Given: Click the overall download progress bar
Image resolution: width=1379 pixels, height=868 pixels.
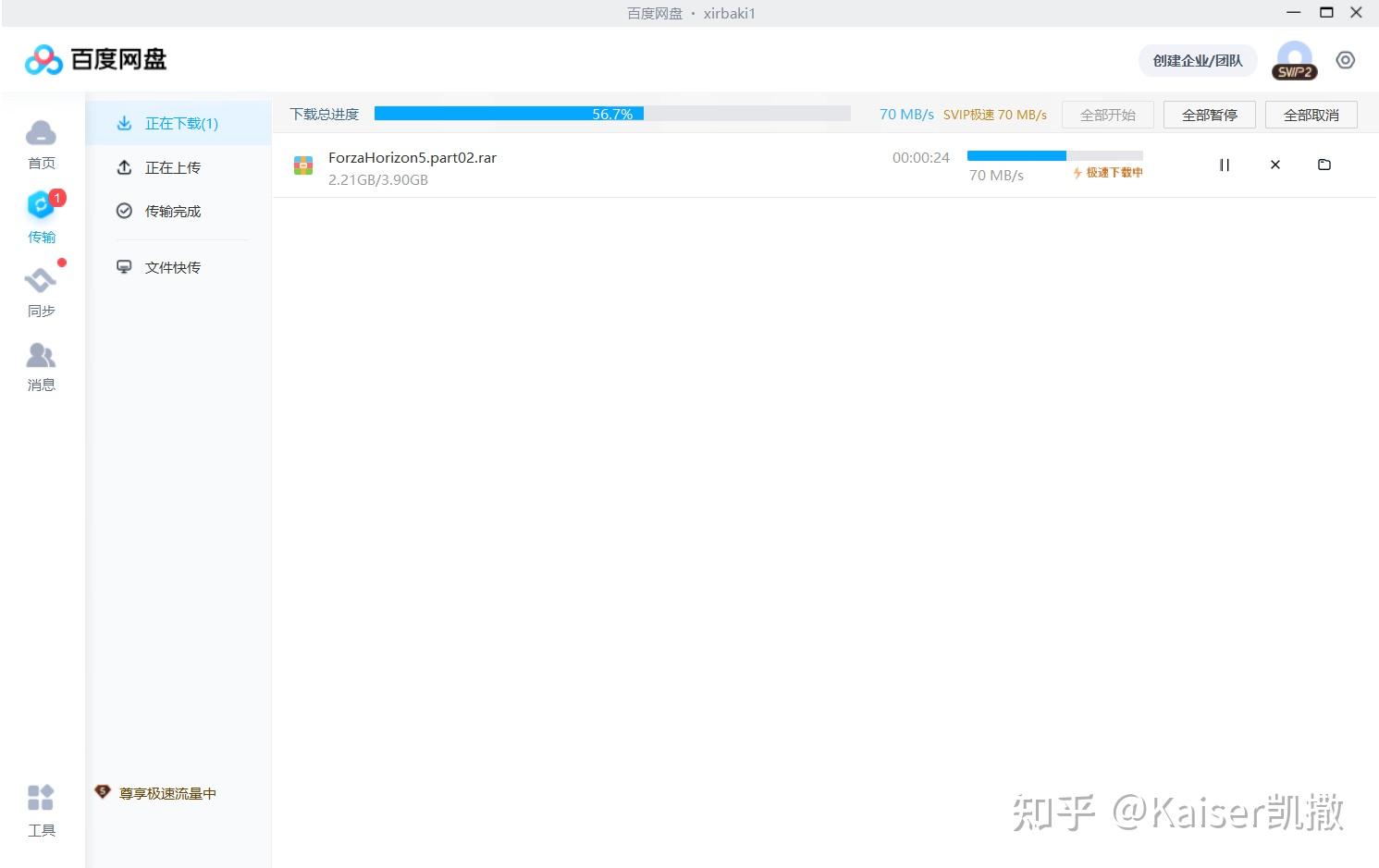Looking at the screenshot, I should [x=612, y=114].
